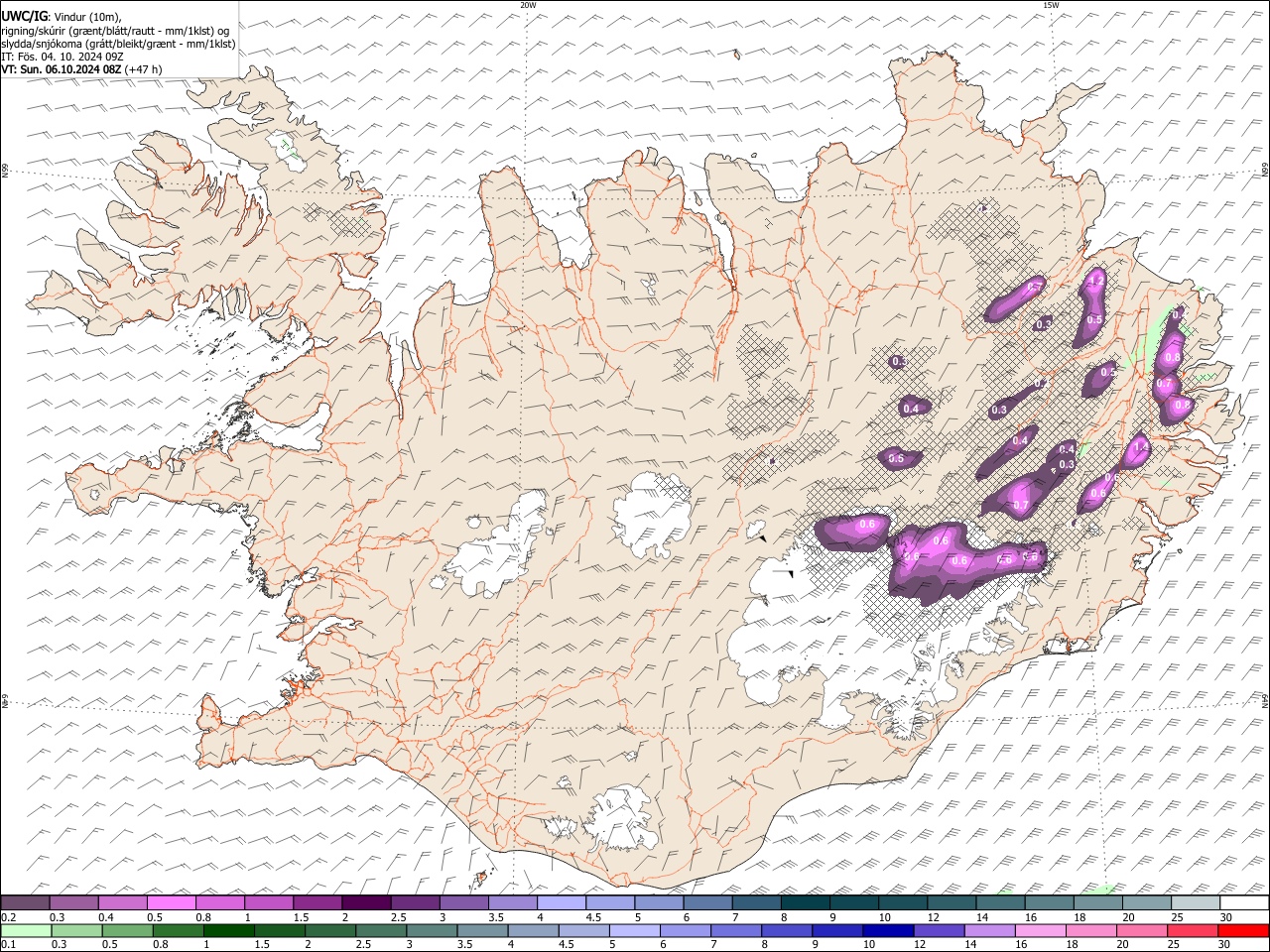Click top legend row swatch between 2.5 and 3
The height and width of the screenshot is (952, 1270).
[415, 902]
